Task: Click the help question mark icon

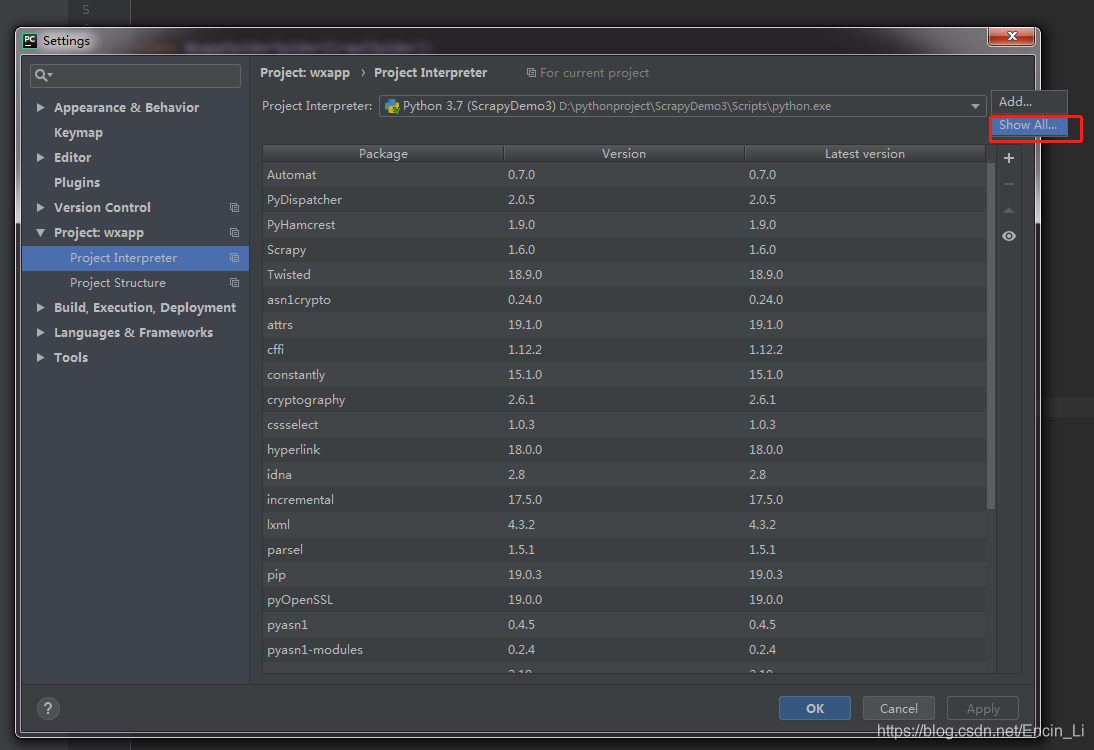Action: (x=48, y=708)
